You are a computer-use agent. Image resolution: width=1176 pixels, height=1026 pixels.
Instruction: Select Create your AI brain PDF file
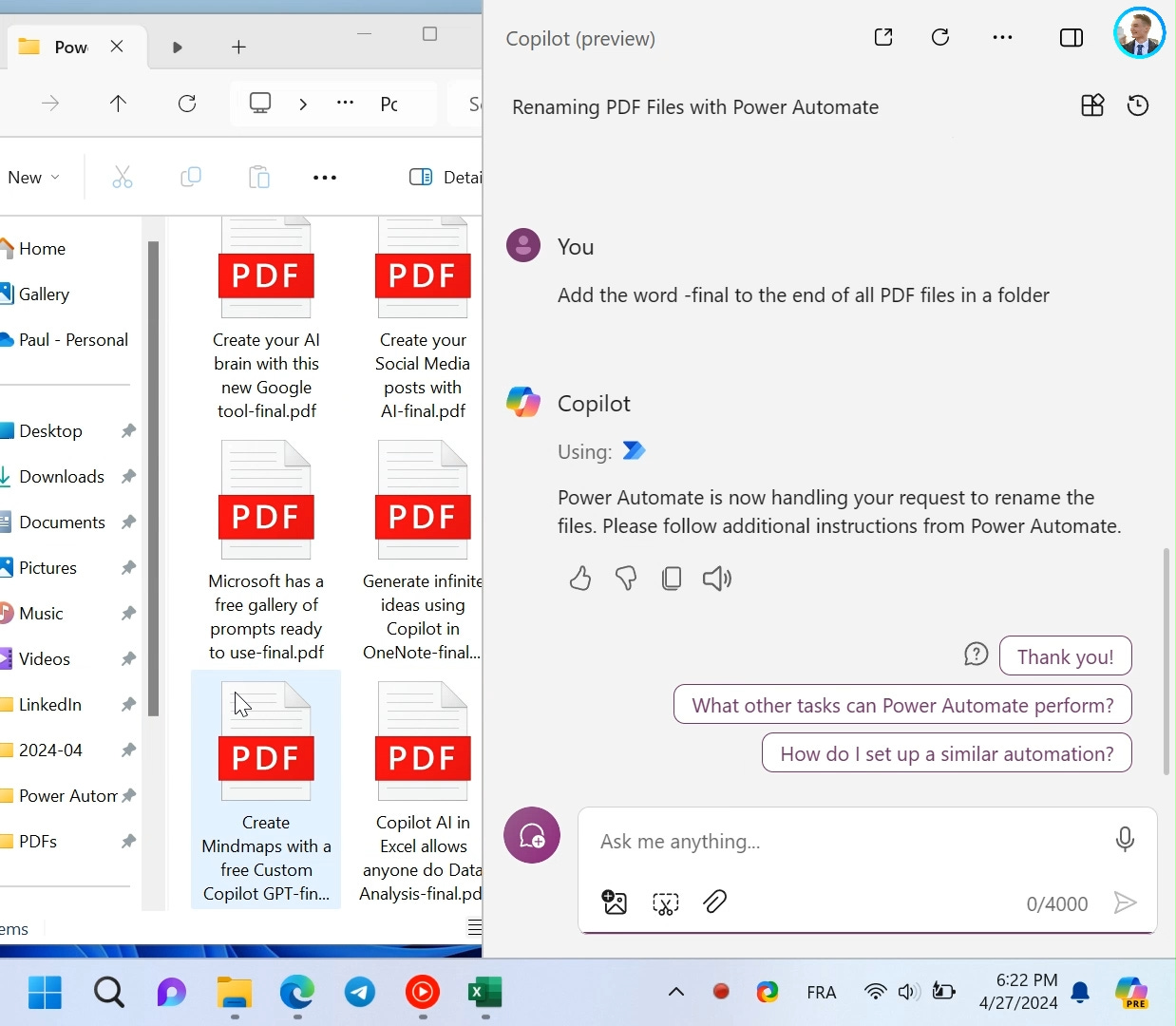266,319
